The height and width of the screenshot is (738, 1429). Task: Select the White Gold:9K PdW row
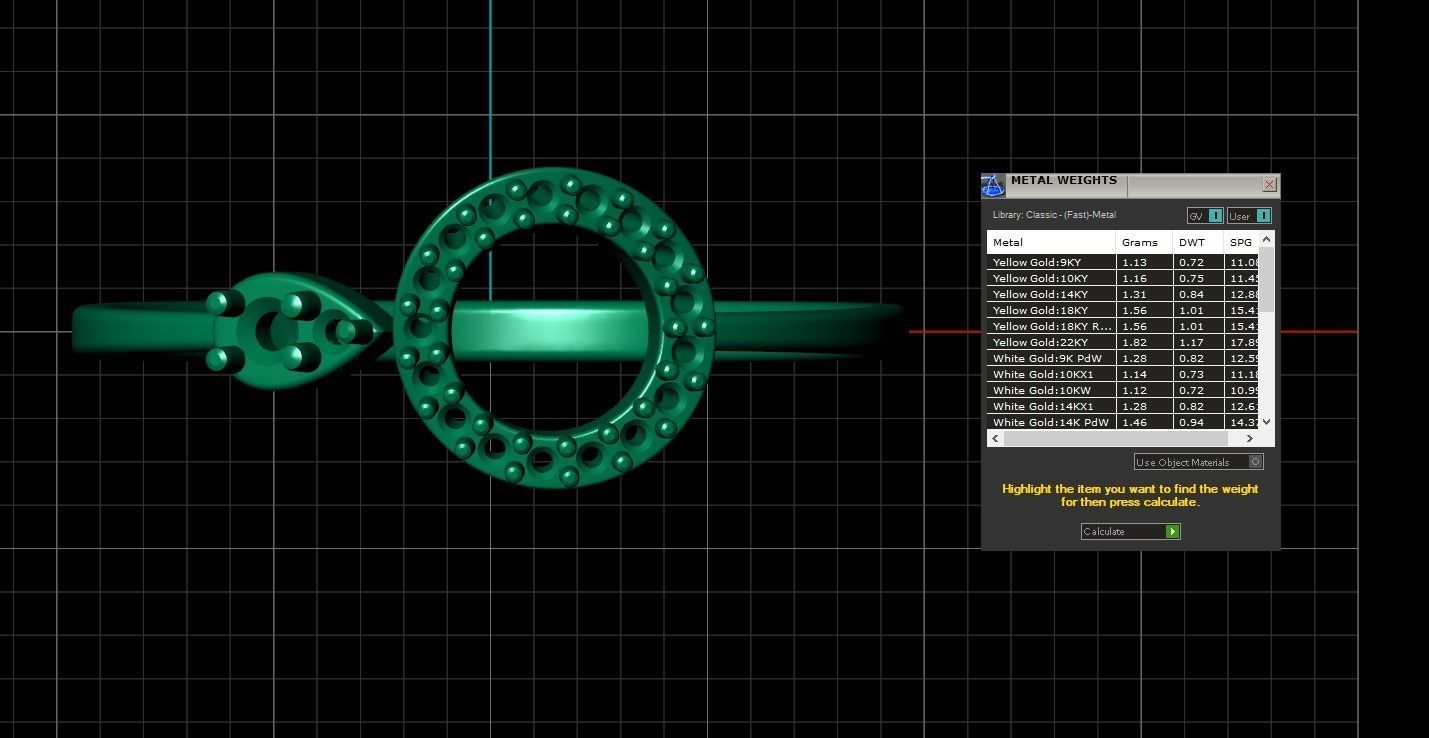1123,358
